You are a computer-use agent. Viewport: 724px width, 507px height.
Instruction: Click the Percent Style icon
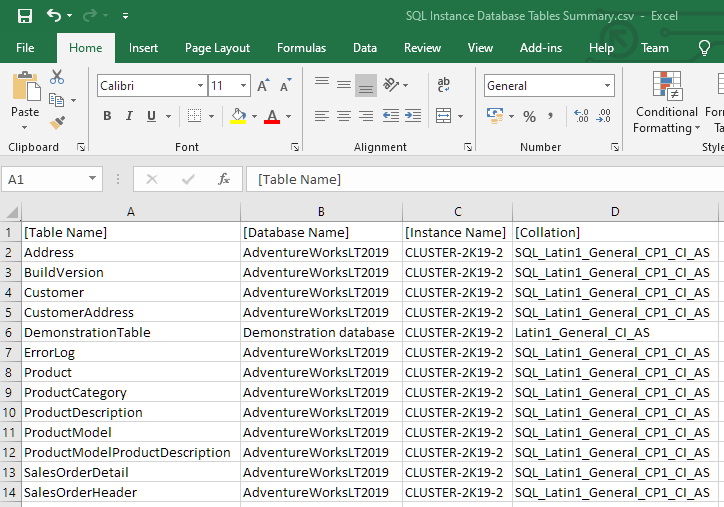coord(529,116)
